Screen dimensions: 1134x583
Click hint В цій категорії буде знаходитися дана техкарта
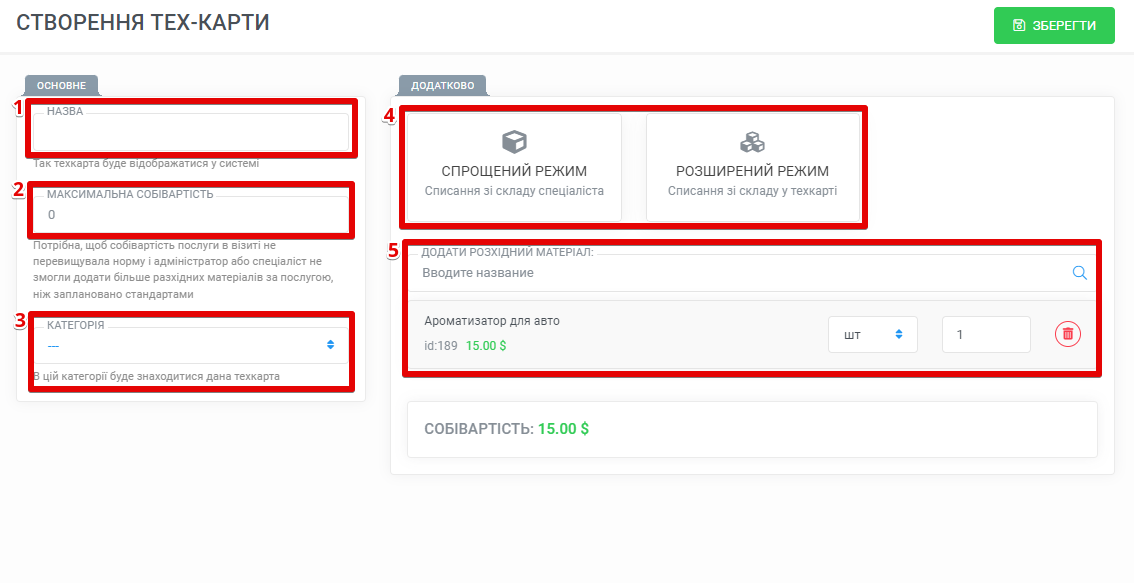156,376
